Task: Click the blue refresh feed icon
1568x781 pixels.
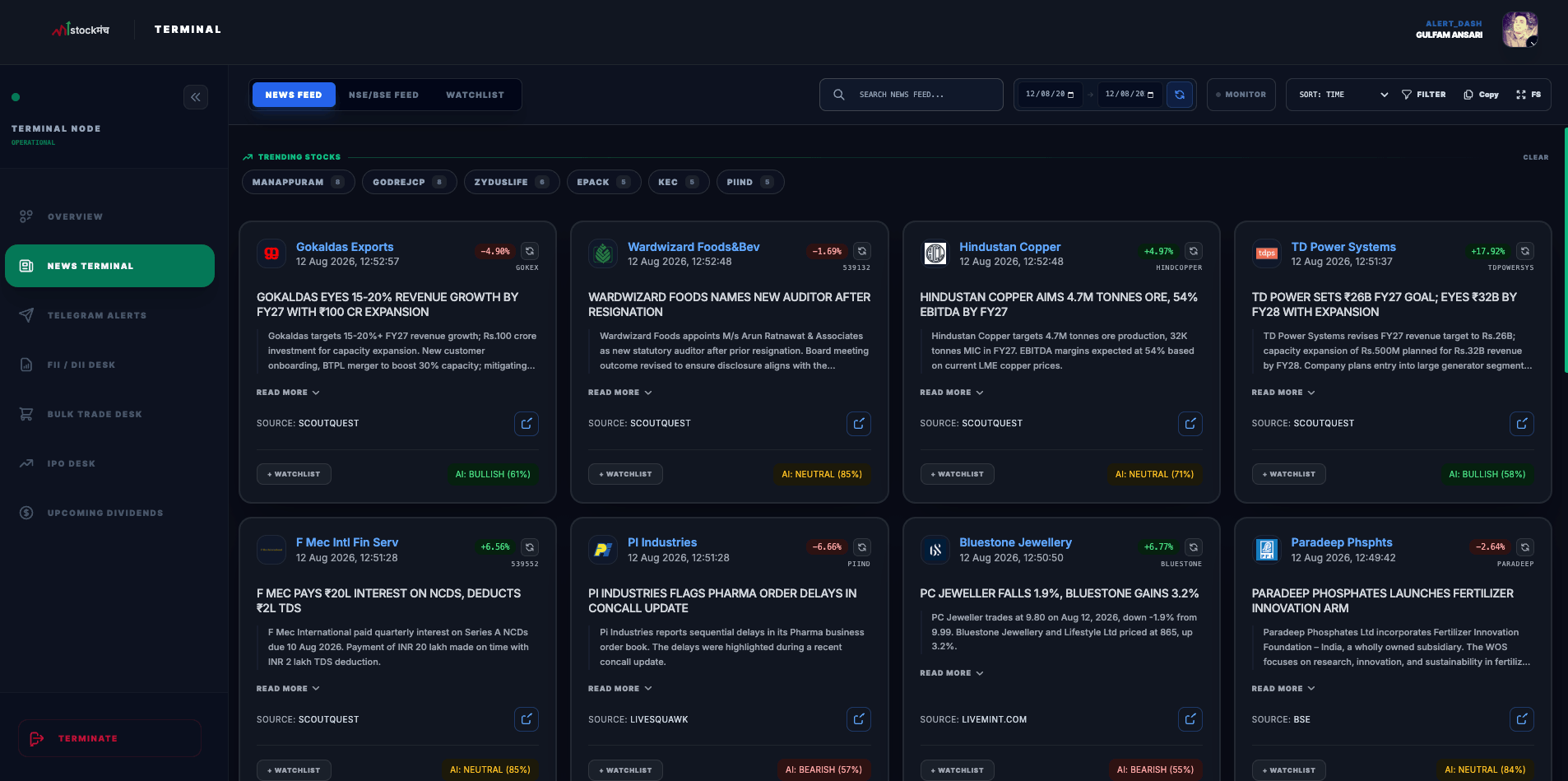Action: (x=1180, y=95)
